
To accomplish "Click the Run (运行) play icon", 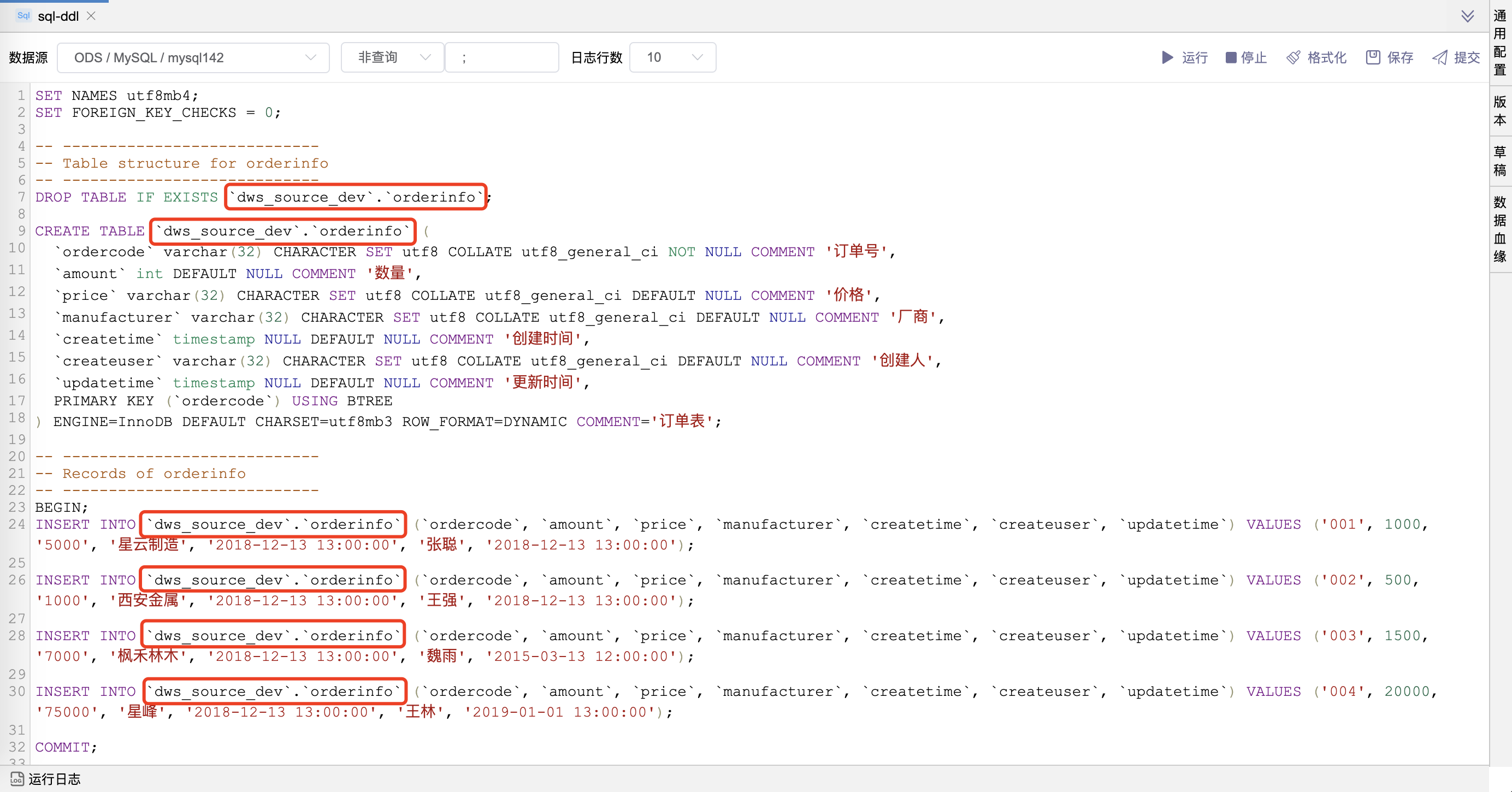I will (1167, 57).
